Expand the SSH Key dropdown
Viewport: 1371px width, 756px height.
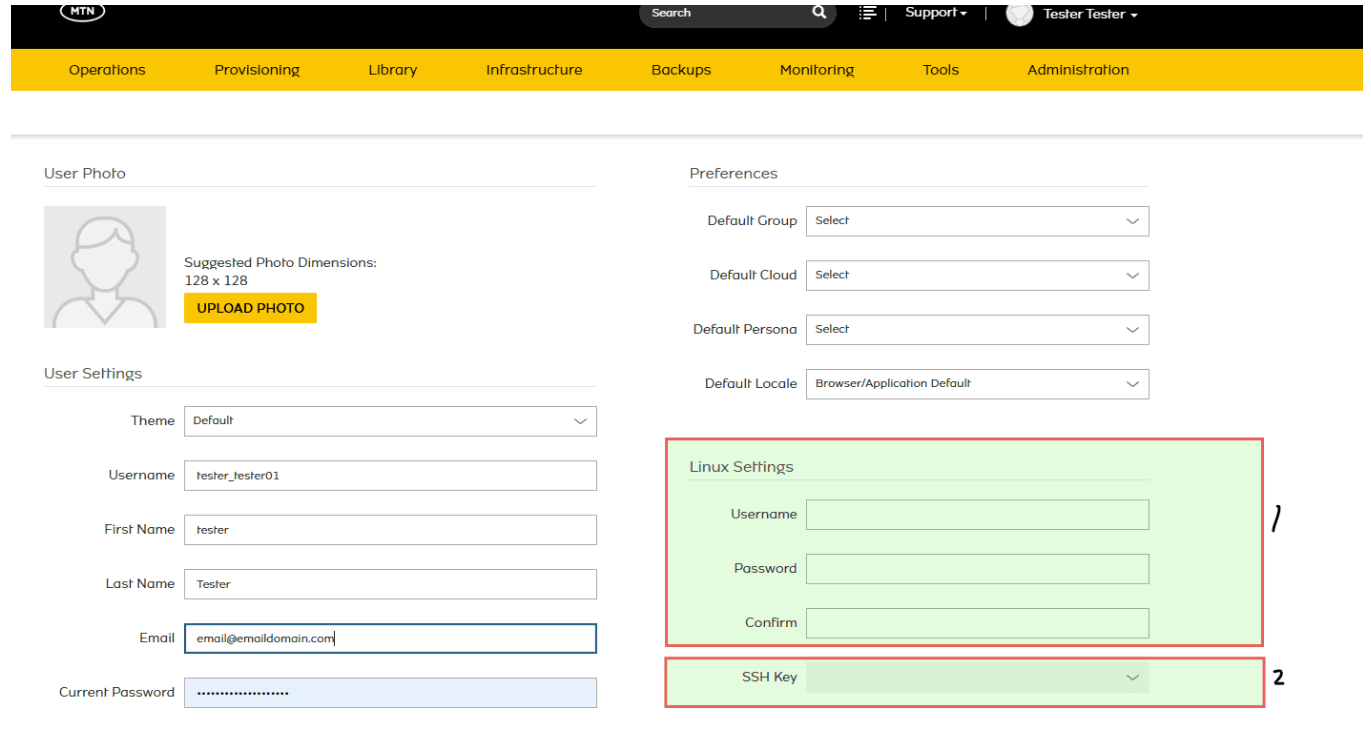[x=977, y=677]
